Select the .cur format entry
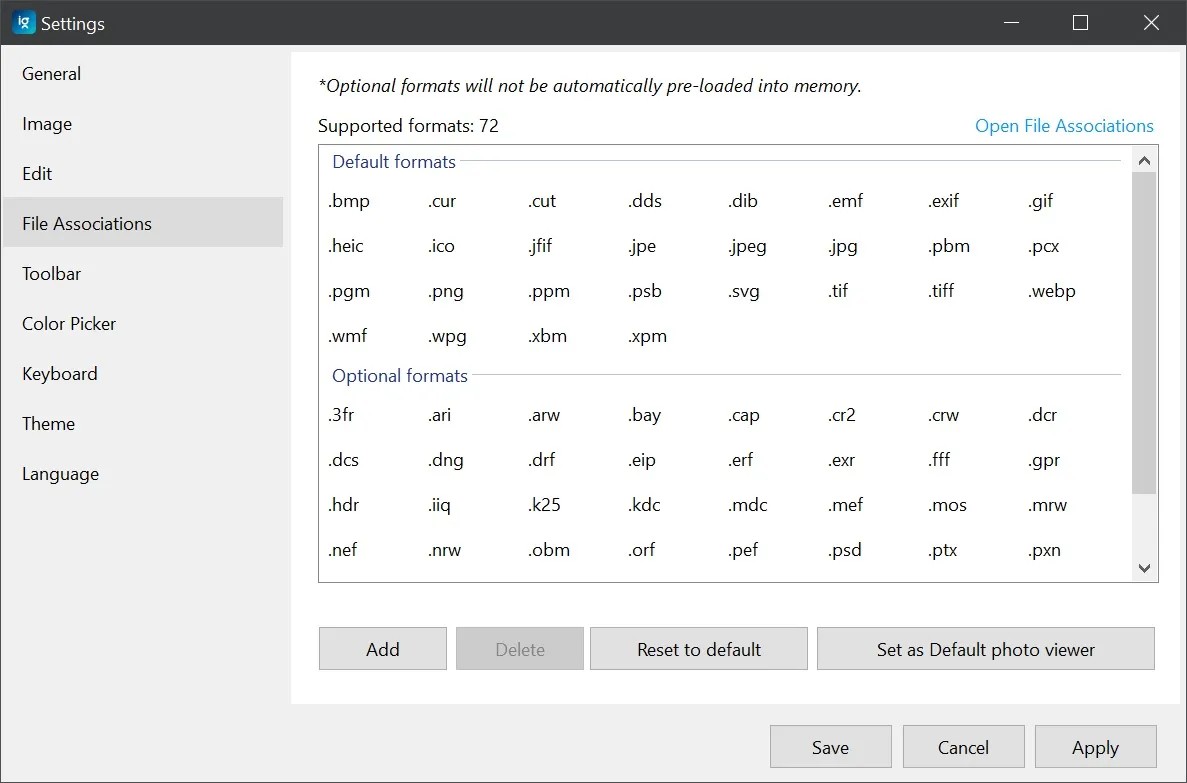This screenshot has height=783, width=1187. tap(442, 201)
